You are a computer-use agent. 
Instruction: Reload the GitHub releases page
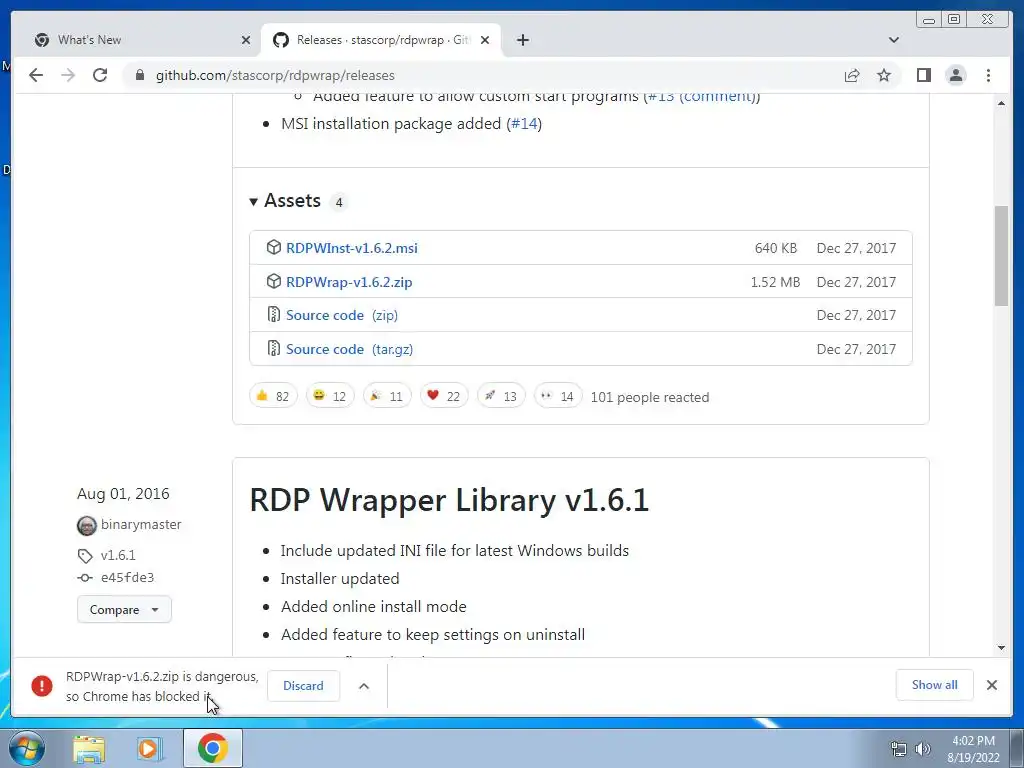(x=100, y=75)
